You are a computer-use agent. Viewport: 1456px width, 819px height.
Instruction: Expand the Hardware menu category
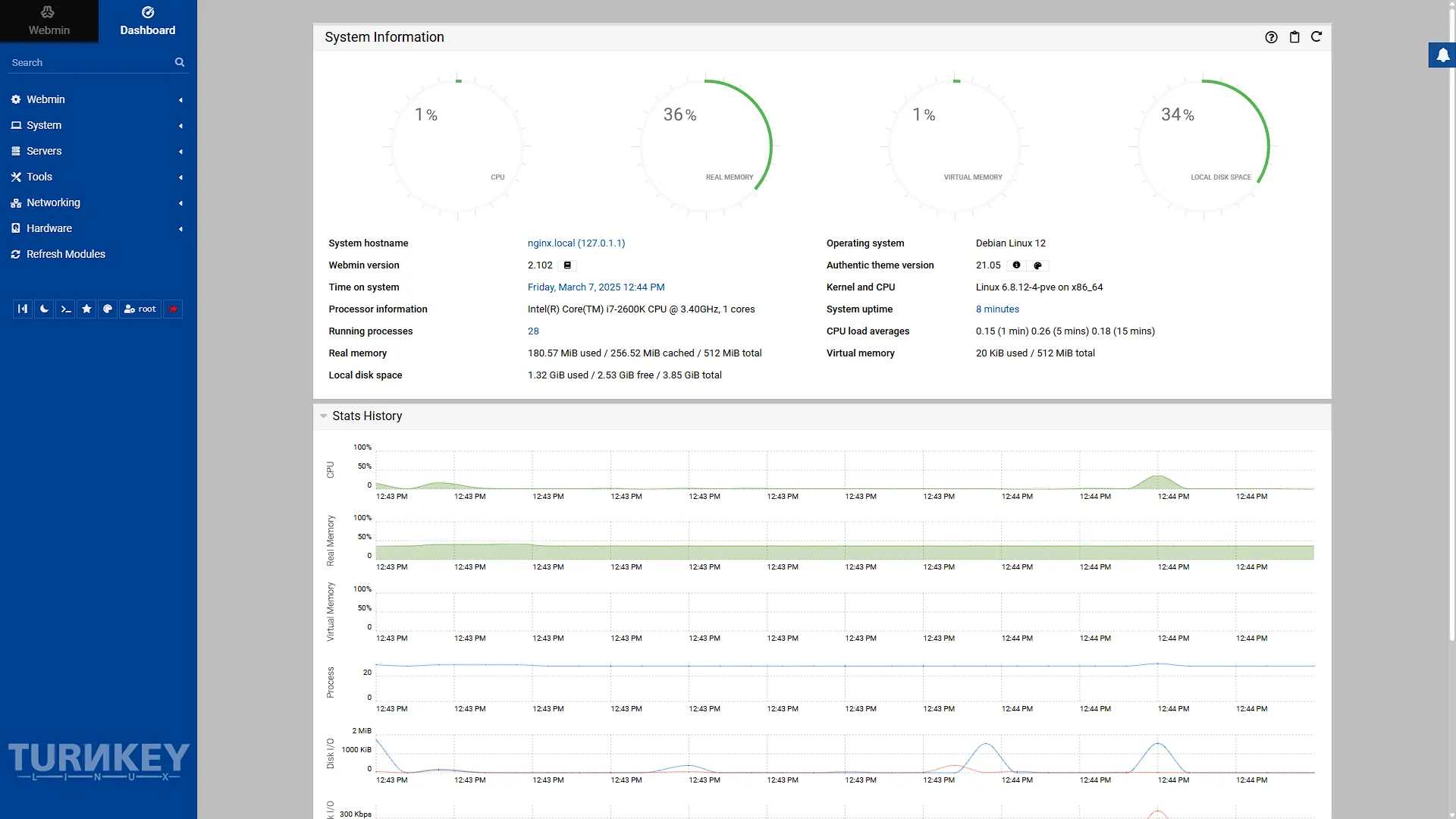point(99,228)
